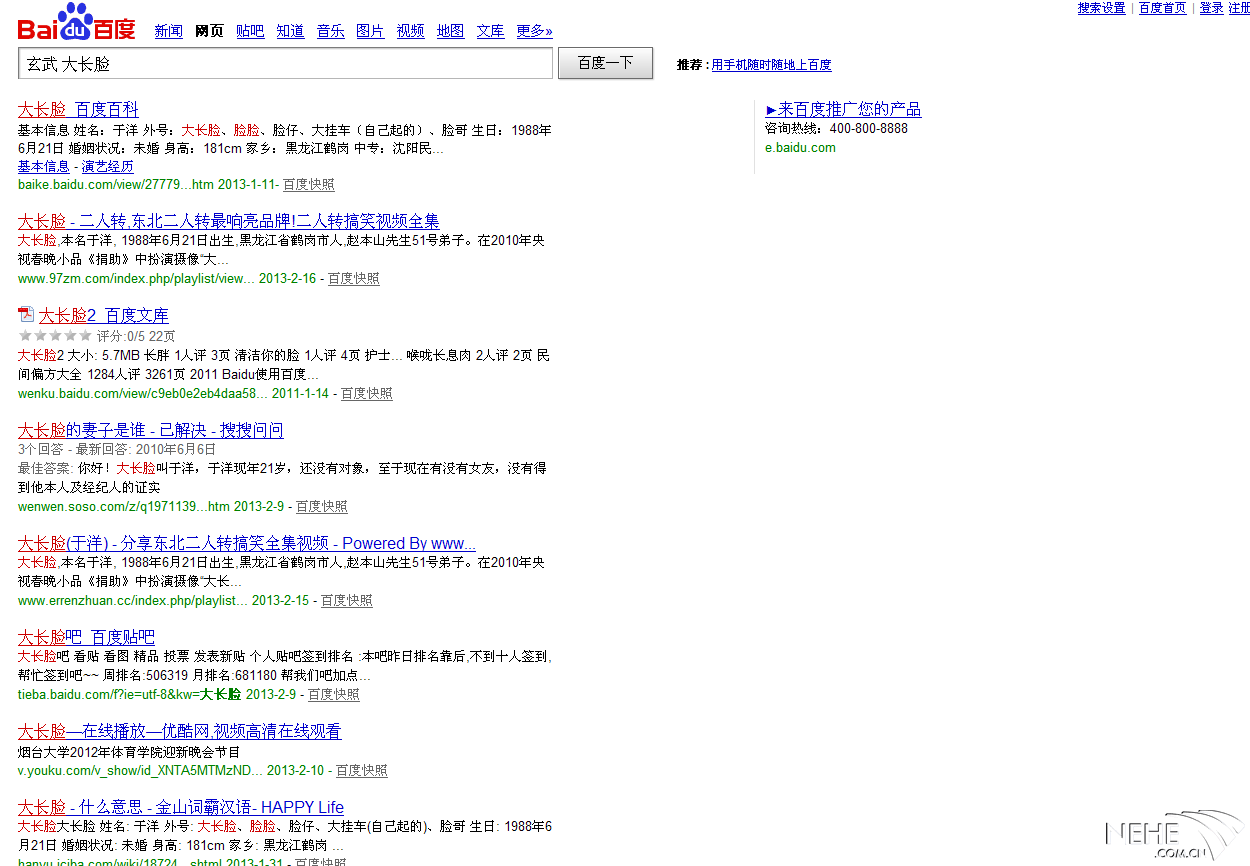Click the Baidu logo
This screenshot has height=866, width=1250.
click(76, 22)
